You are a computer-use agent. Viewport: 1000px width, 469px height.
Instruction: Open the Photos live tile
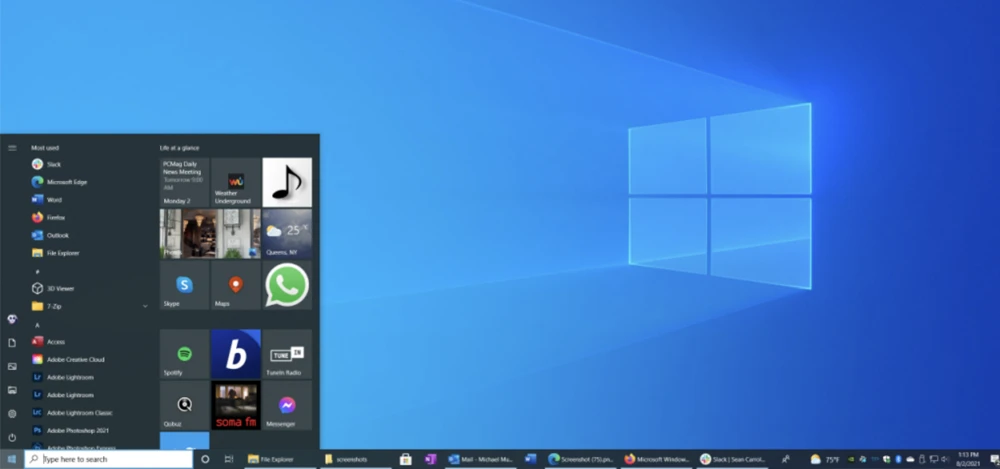210,234
